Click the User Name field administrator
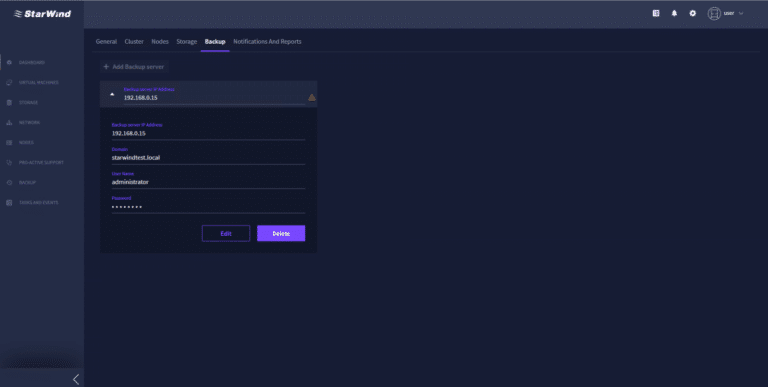This screenshot has height=387, width=768. (x=208, y=180)
